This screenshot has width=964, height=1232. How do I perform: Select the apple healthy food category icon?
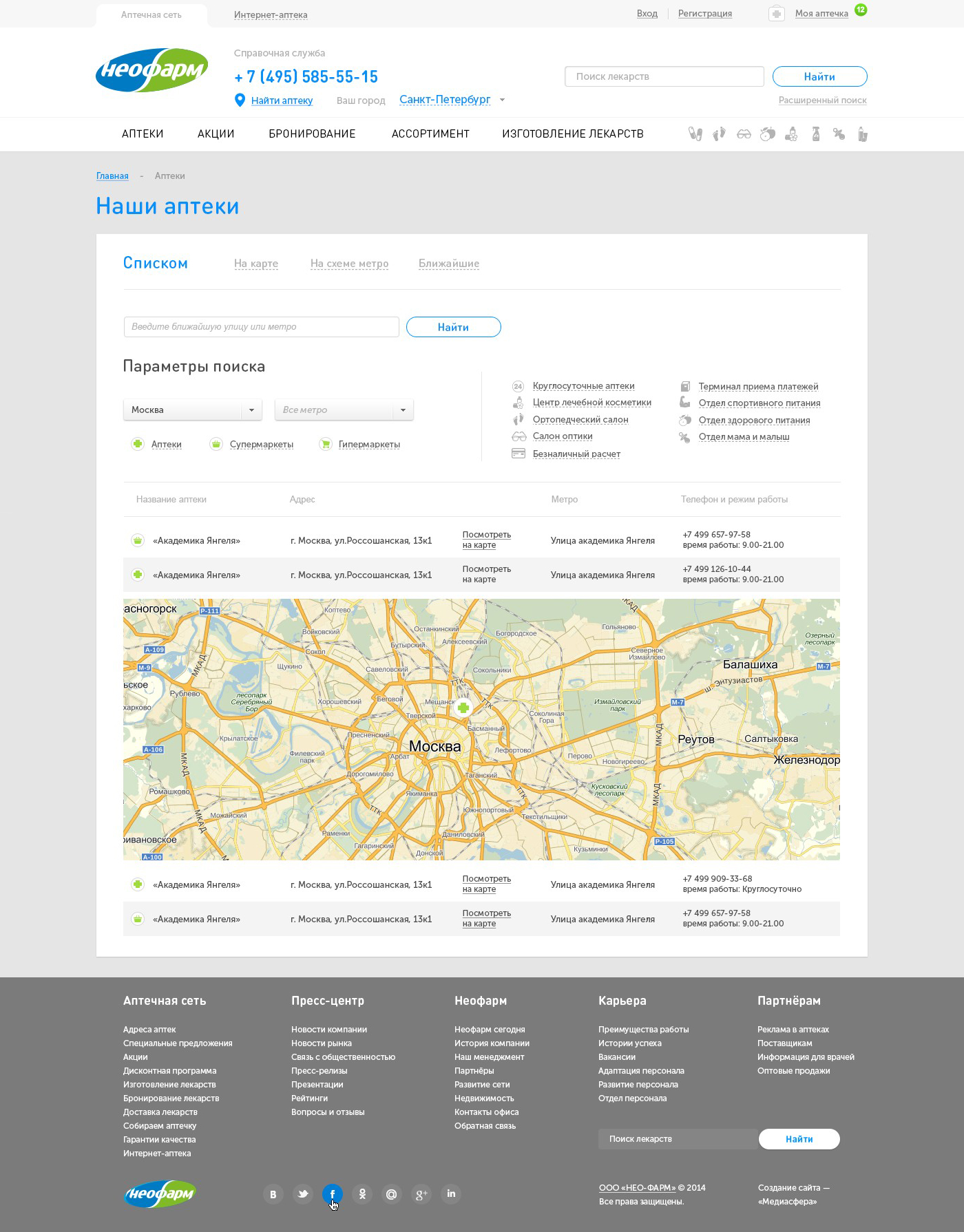pos(767,134)
